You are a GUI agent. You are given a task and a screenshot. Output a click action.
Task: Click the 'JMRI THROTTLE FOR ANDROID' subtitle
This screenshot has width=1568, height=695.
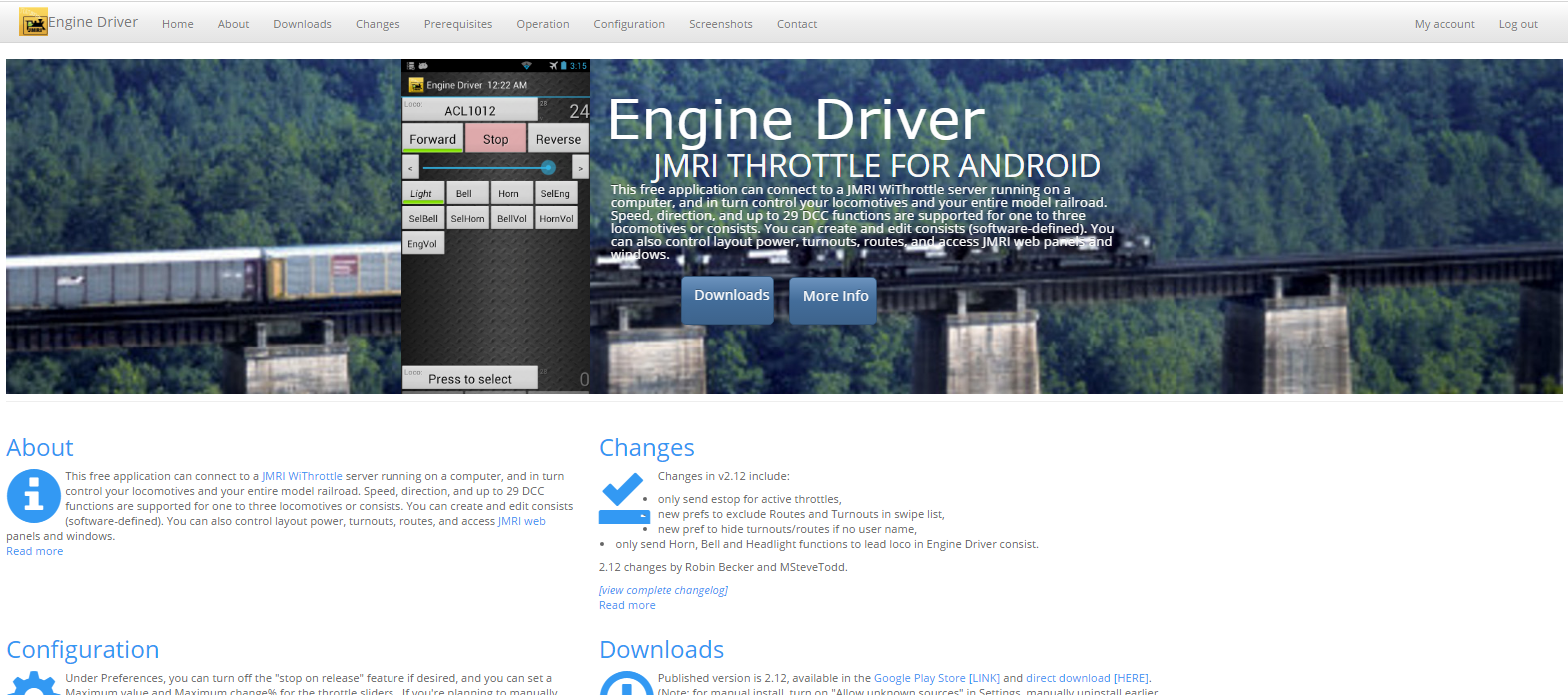(x=877, y=166)
